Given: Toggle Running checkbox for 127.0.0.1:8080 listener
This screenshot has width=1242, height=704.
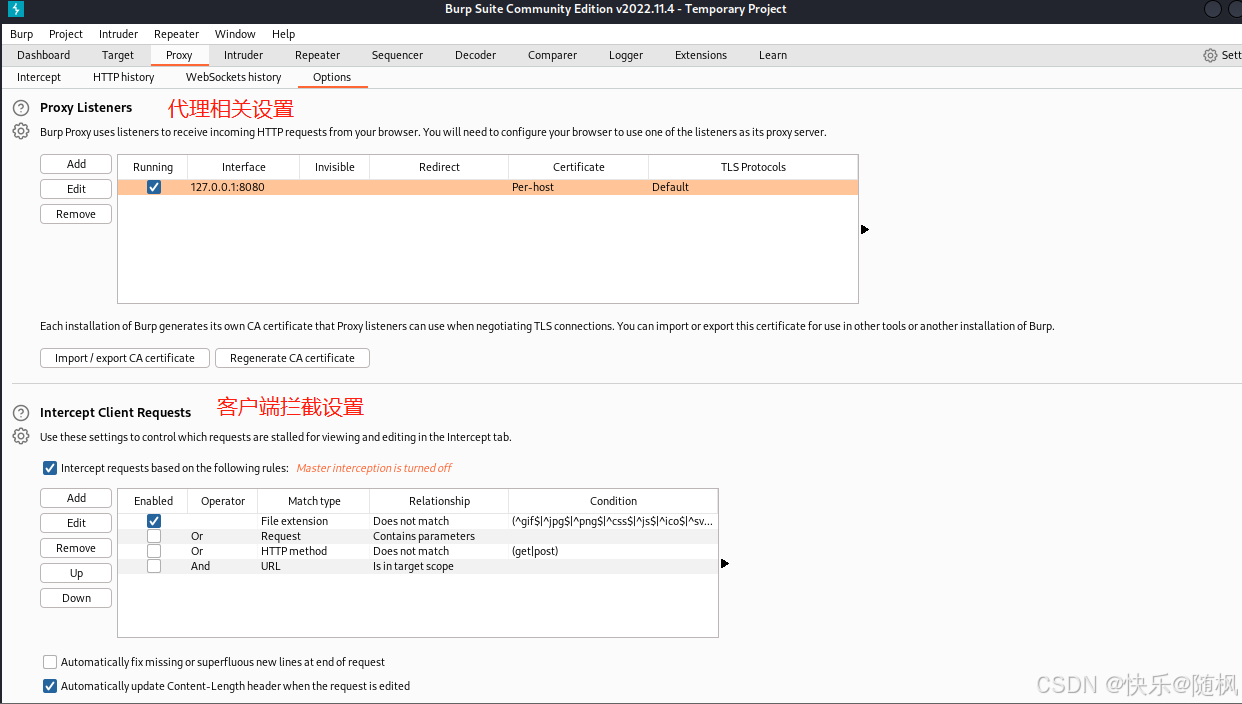Looking at the screenshot, I should coord(153,187).
